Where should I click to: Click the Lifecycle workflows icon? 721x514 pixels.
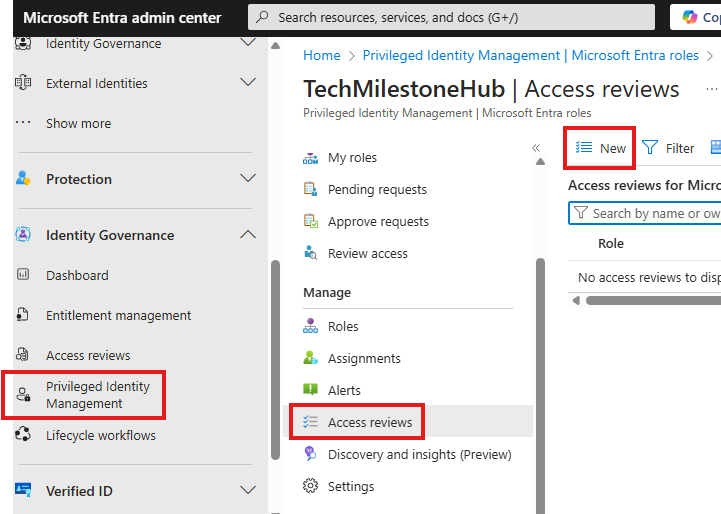(23, 435)
